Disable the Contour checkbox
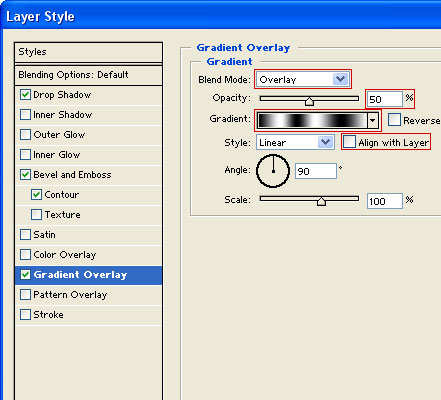Image resolution: width=441 pixels, height=400 pixels. tap(36, 195)
